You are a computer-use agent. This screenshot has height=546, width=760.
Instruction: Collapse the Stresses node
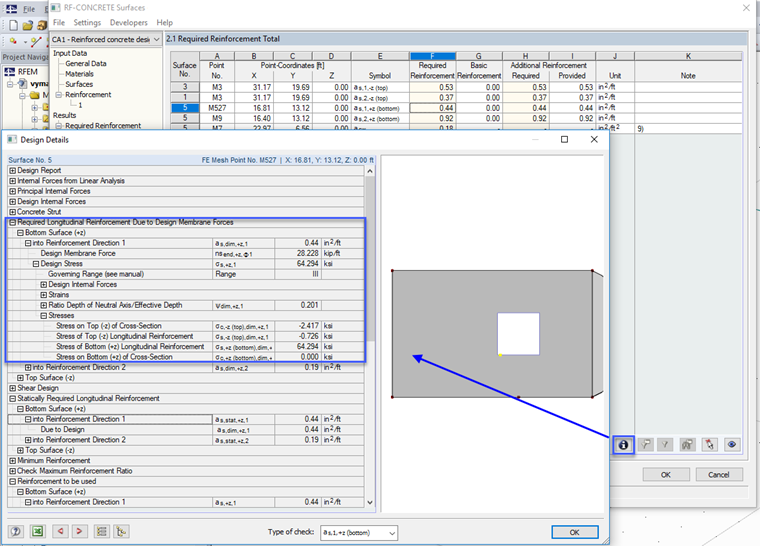(x=44, y=316)
